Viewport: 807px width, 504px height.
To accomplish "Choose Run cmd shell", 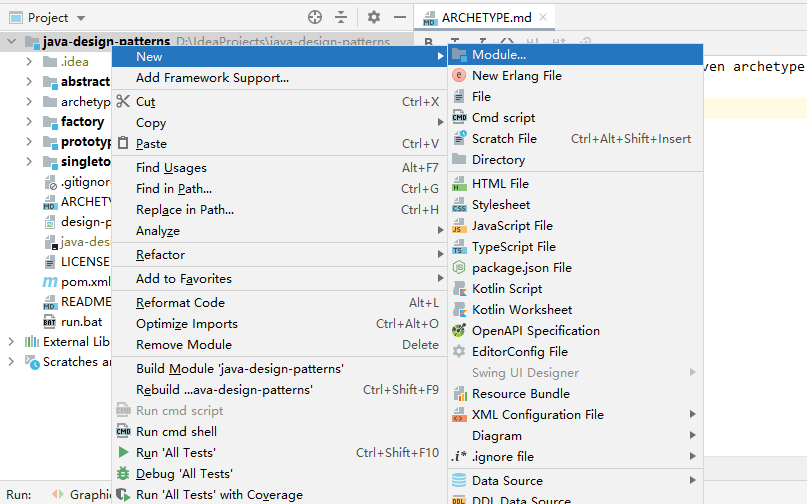I will pos(279,431).
